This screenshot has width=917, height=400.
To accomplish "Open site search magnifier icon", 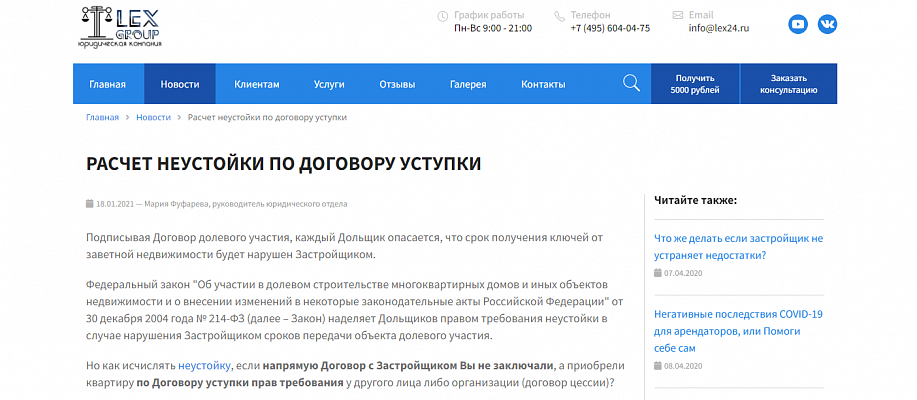I will pyautogui.click(x=631, y=83).
